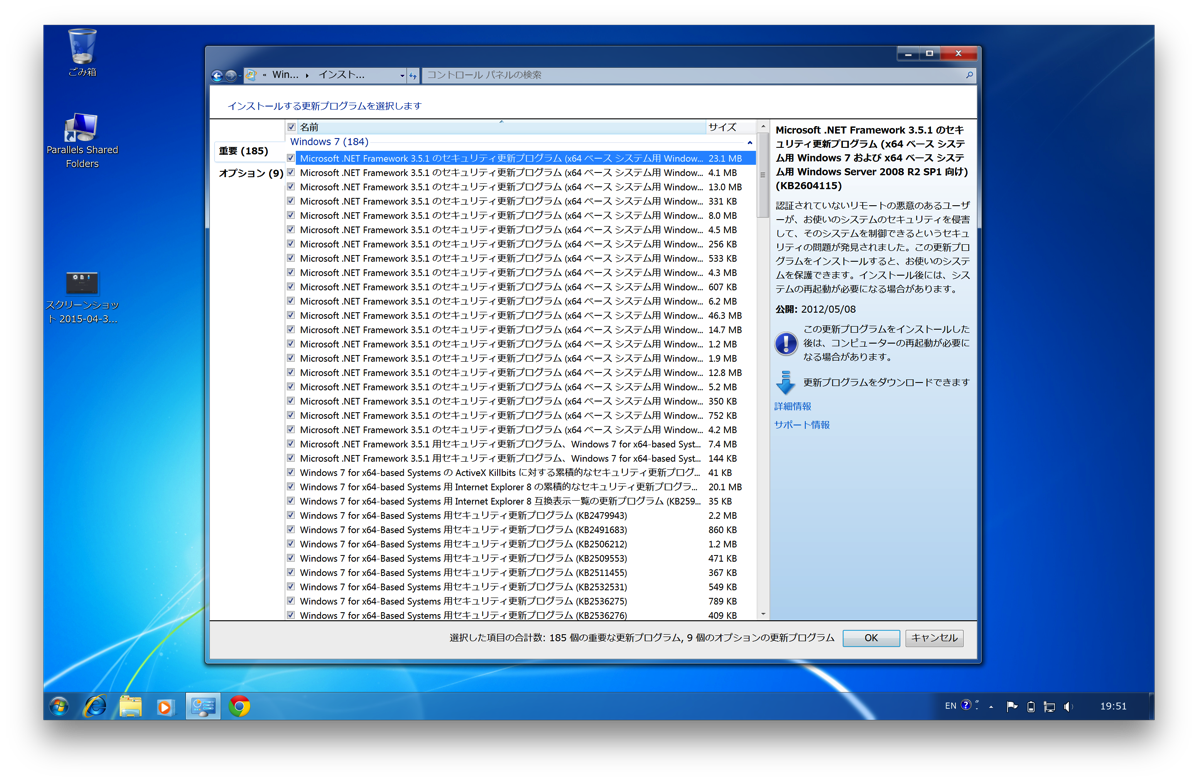1198x782 pixels.
Task: Open Google Chrome from the taskbar
Action: (x=239, y=705)
